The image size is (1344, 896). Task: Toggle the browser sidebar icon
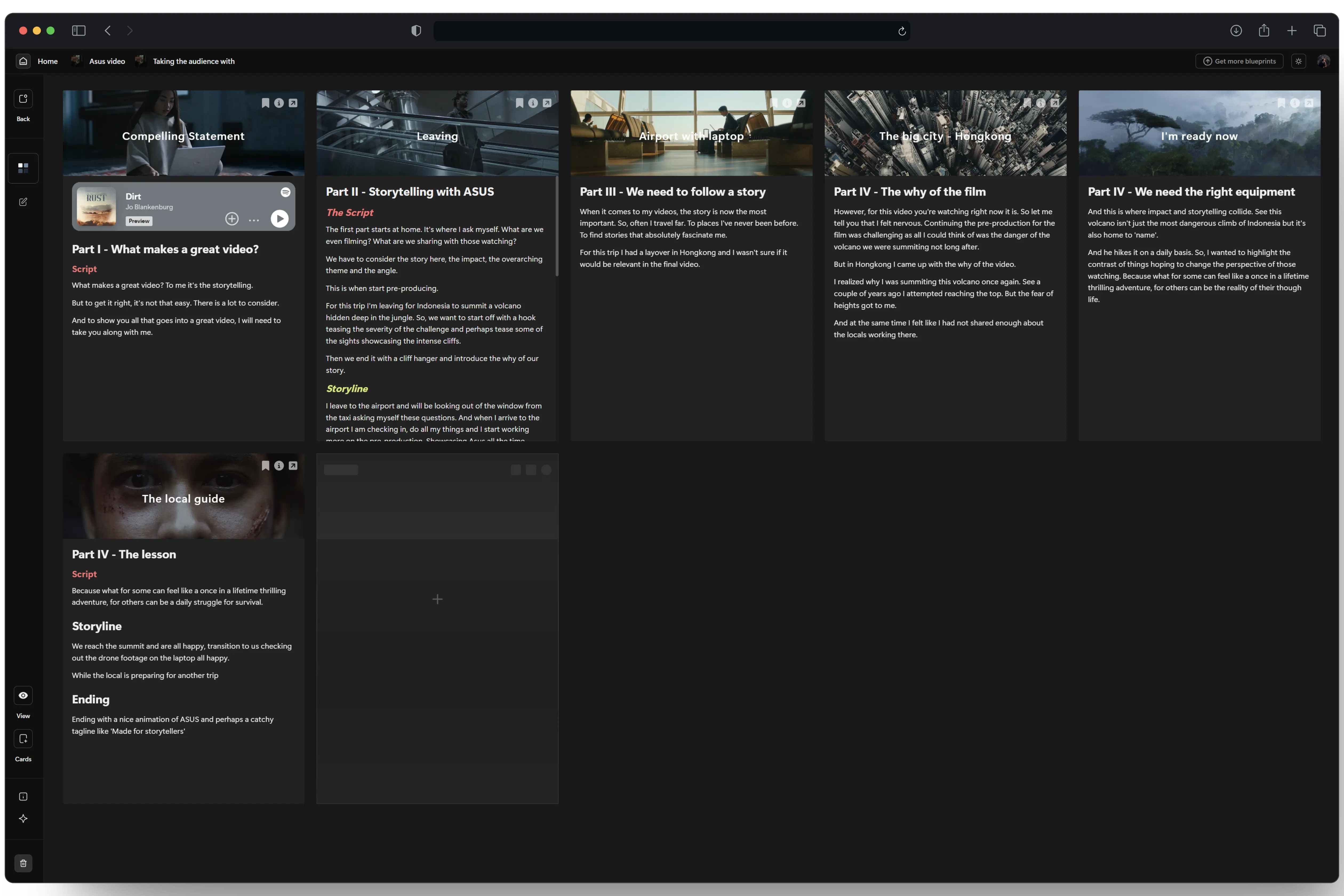79,30
